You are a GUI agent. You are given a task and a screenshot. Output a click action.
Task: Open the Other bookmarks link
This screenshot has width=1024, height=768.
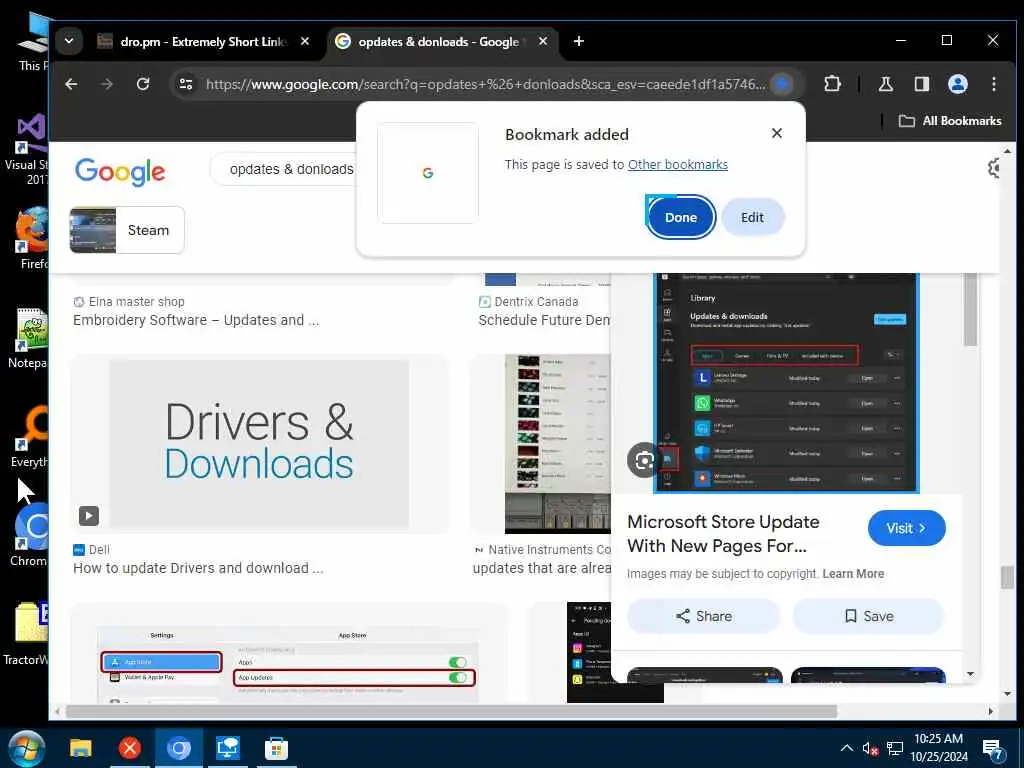point(677,165)
